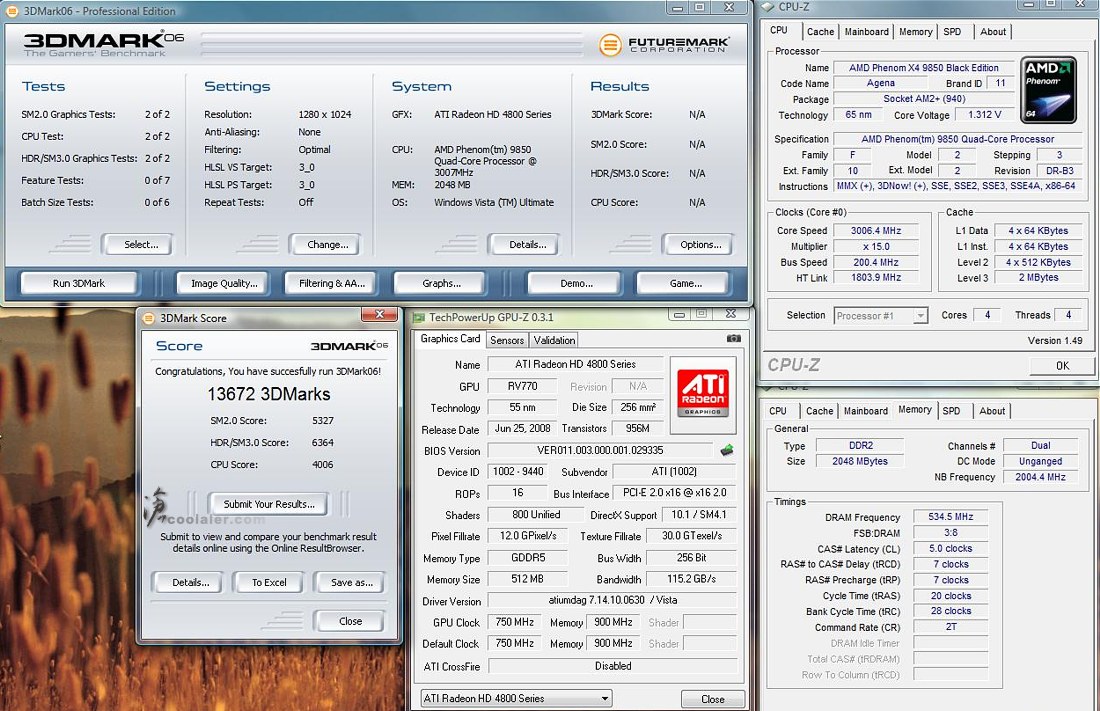Click the Driver Version field in GPU-Z
Image resolution: width=1100 pixels, height=711 pixels.
[x=612, y=600]
